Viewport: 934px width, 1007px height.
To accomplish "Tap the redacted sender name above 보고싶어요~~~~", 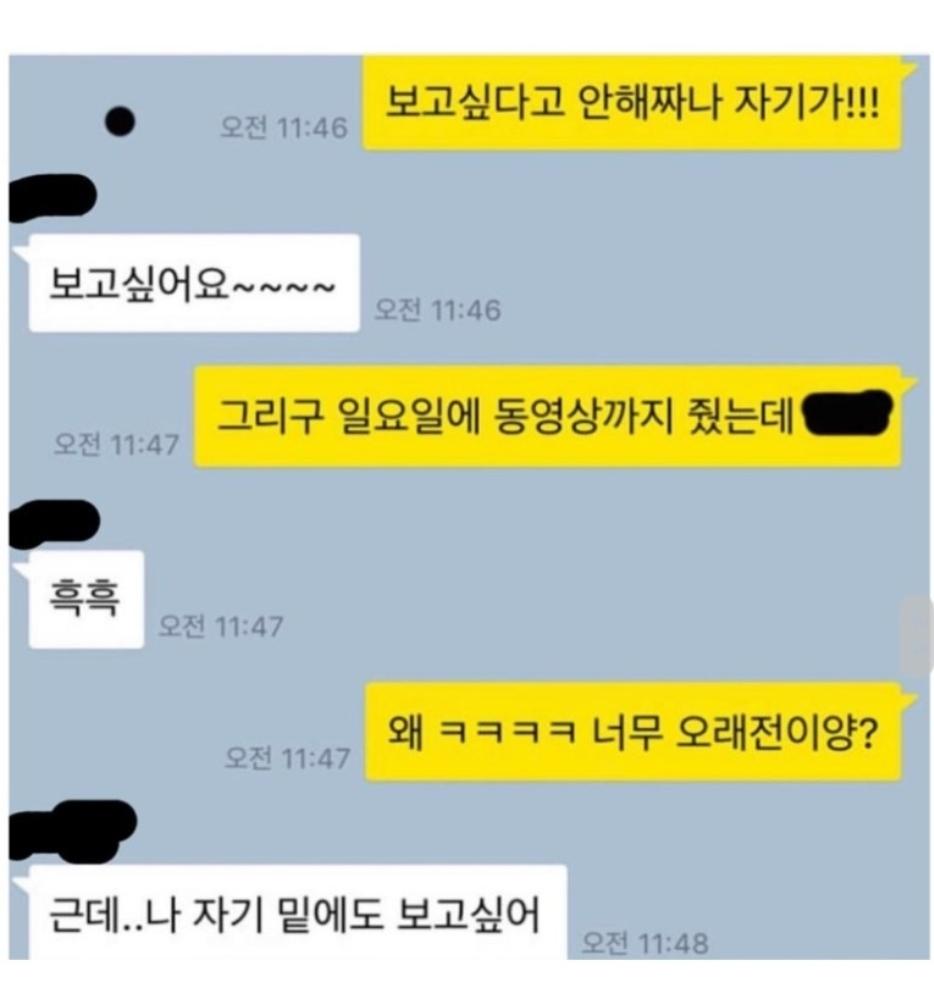I will point(51,198).
